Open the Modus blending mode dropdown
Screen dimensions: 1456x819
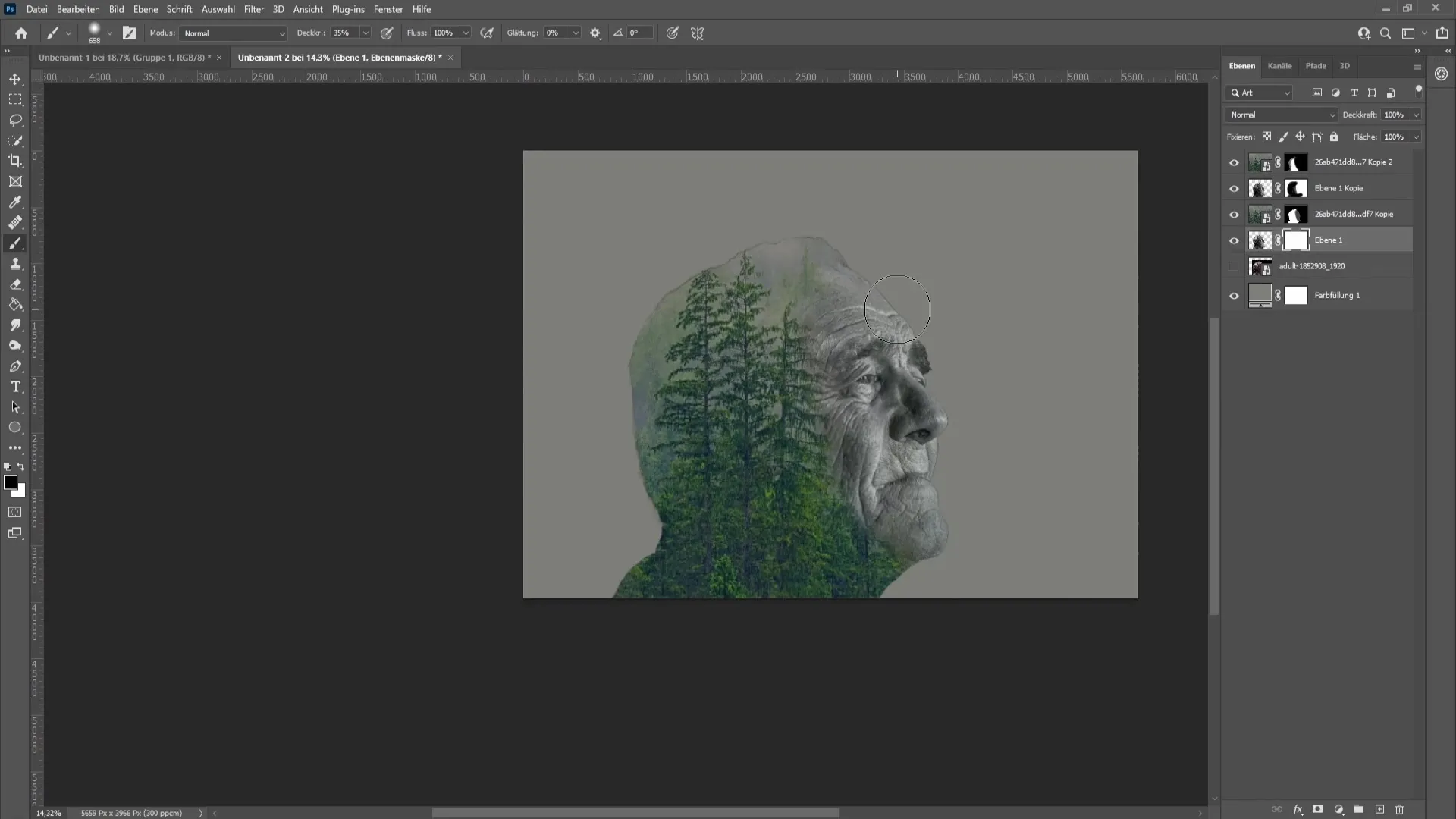click(232, 33)
